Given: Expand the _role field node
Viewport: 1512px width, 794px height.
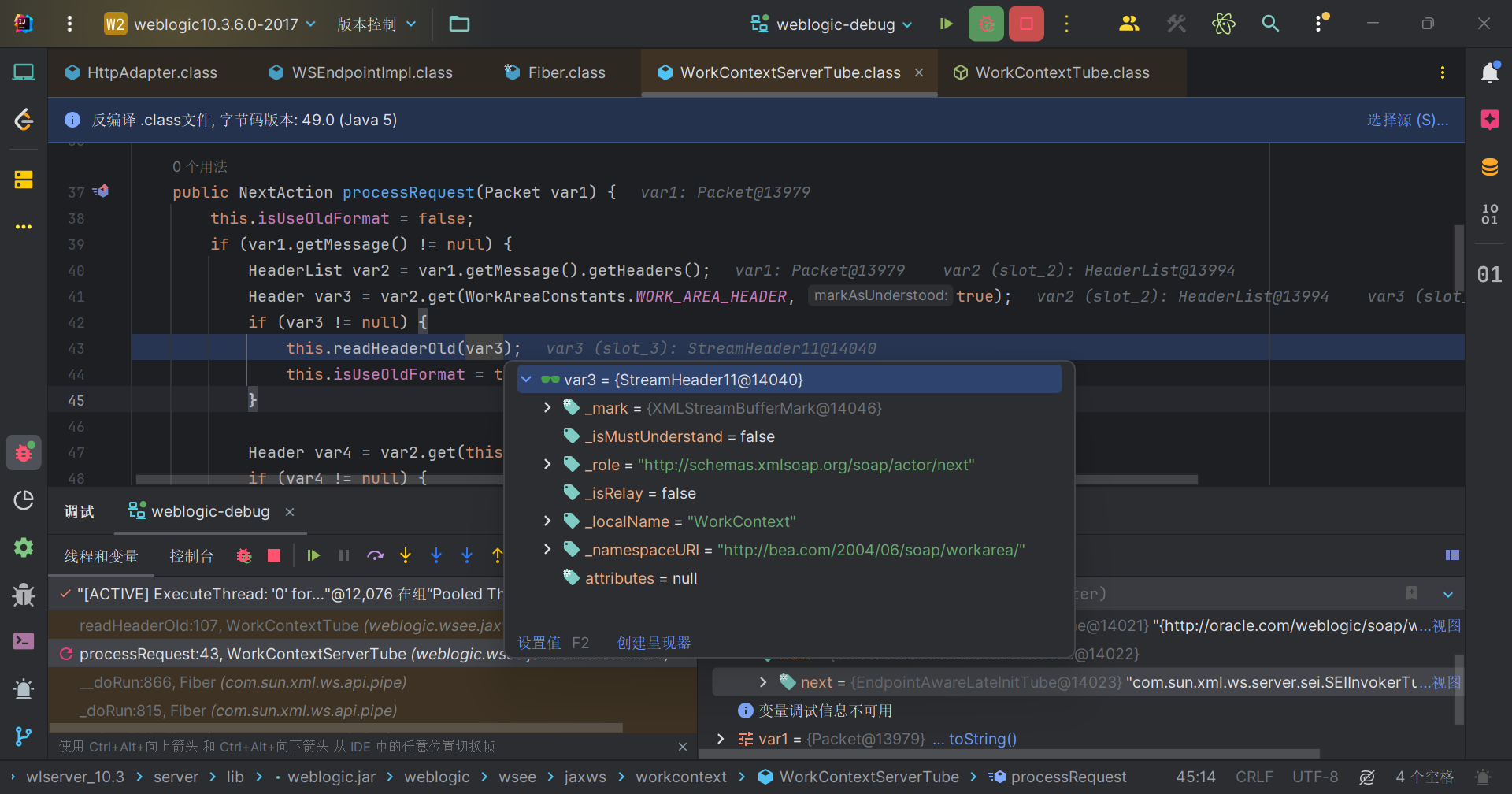Looking at the screenshot, I should 547,465.
